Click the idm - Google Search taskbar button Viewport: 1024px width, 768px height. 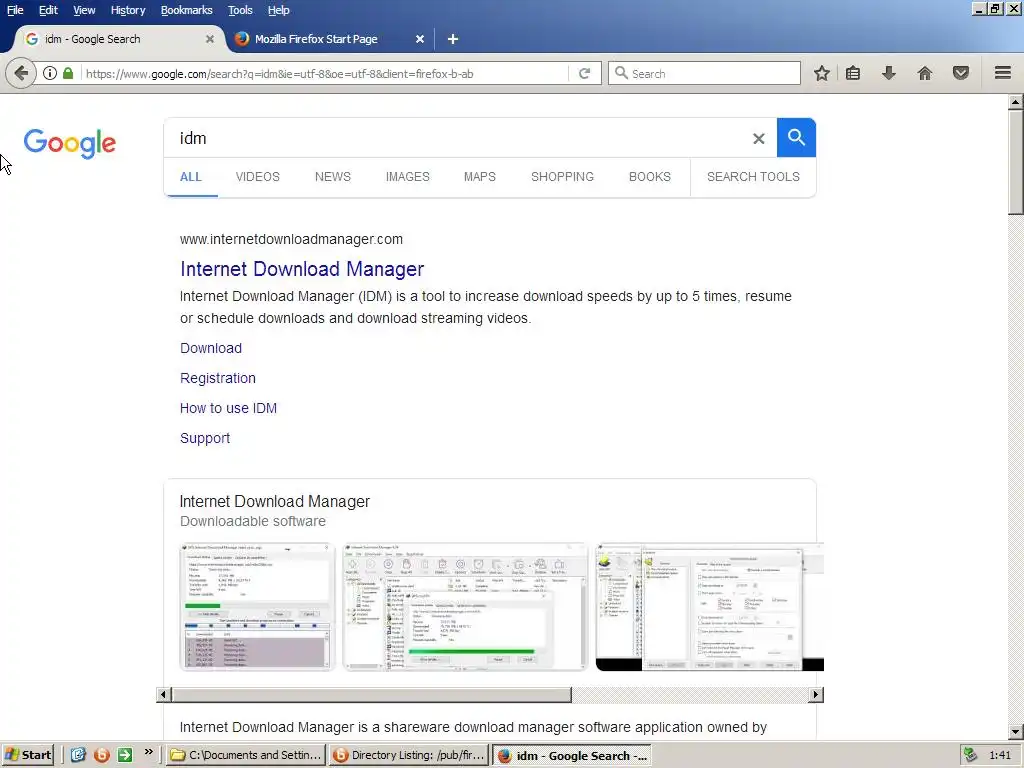click(572, 756)
